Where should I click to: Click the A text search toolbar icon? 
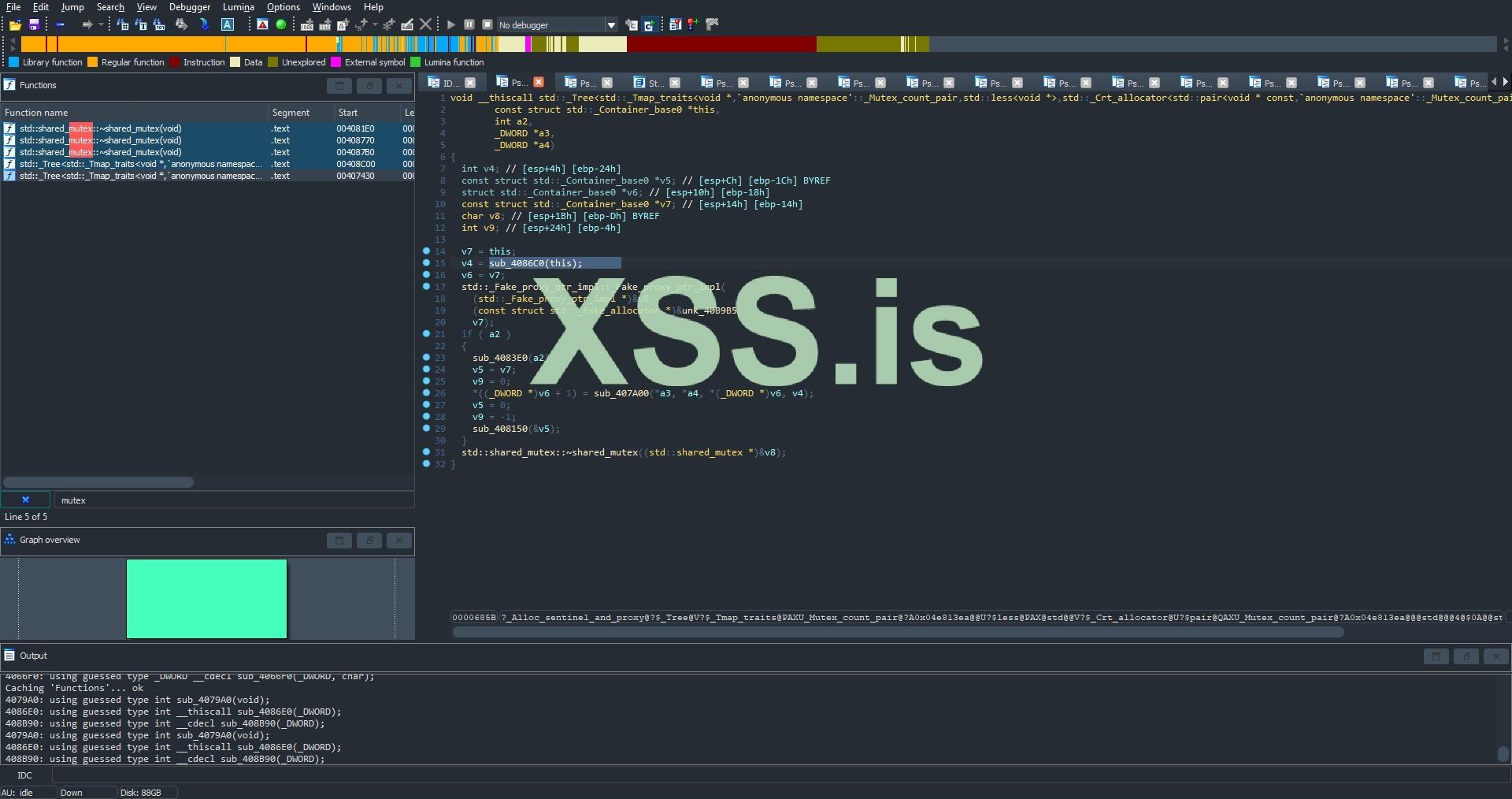tap(228, 25)
